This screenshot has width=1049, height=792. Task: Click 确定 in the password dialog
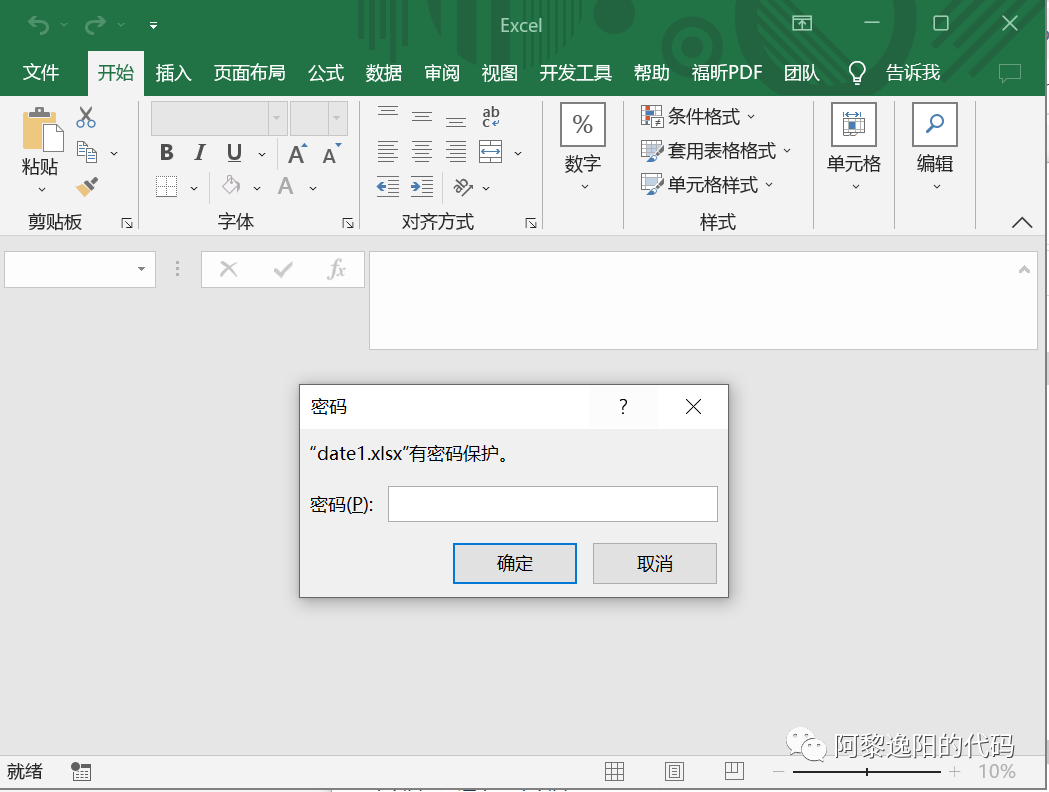515,563
